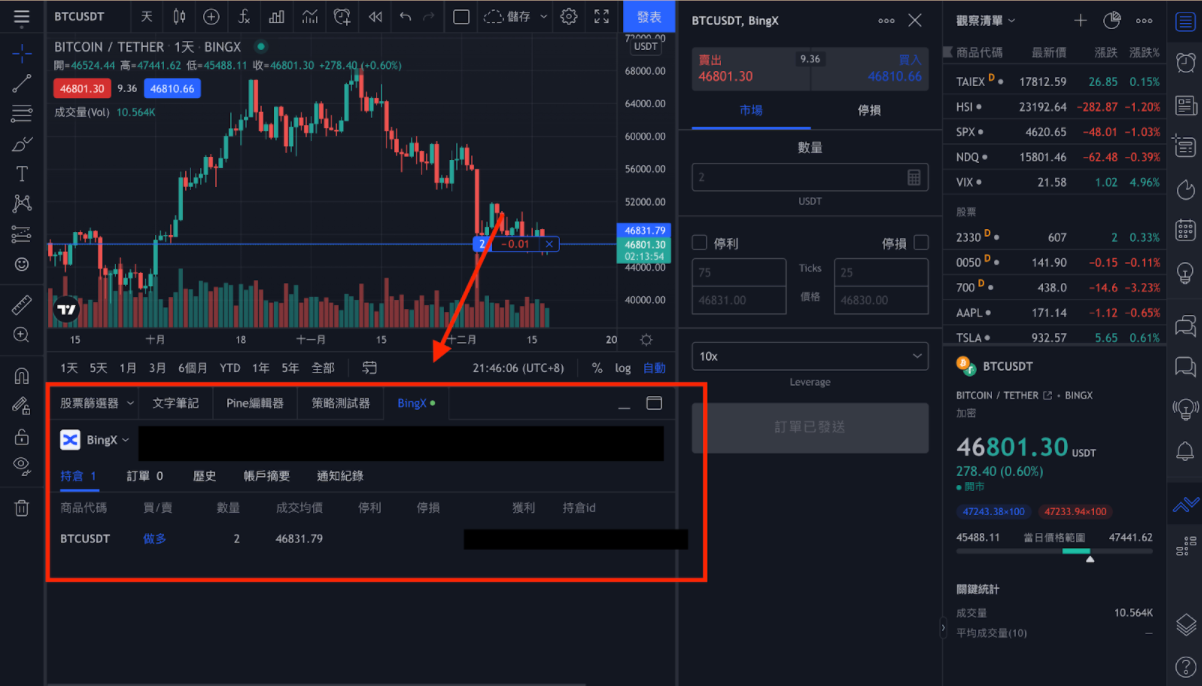
Task: Open the main hamburger menu
Action: click(x=21, y=17)
